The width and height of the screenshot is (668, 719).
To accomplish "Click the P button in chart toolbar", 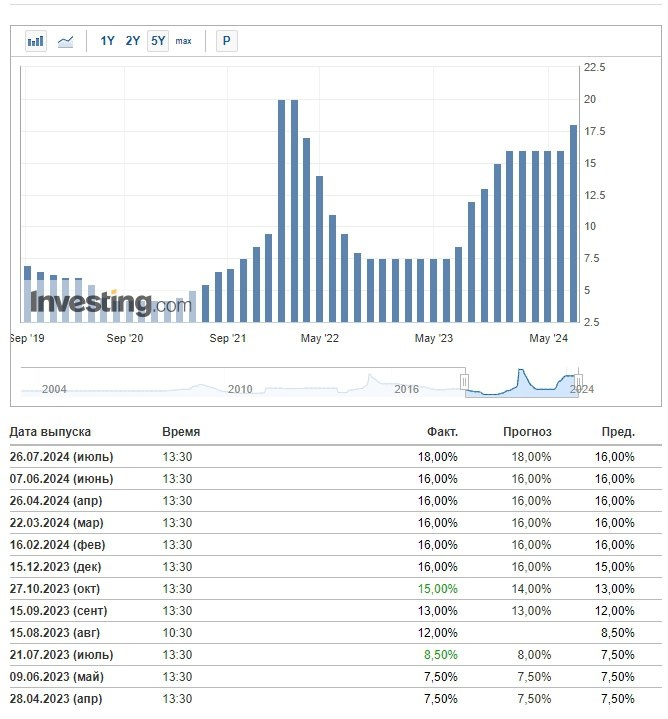I will pos(226,41).
